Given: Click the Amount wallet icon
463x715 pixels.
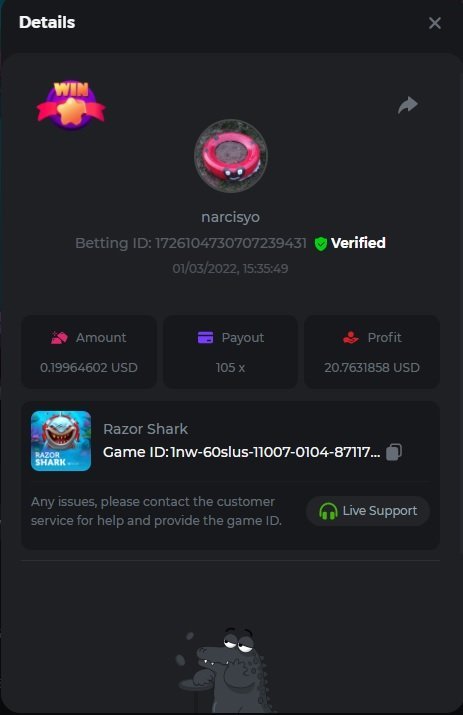Looking at the screenshot, I should 59,338.
